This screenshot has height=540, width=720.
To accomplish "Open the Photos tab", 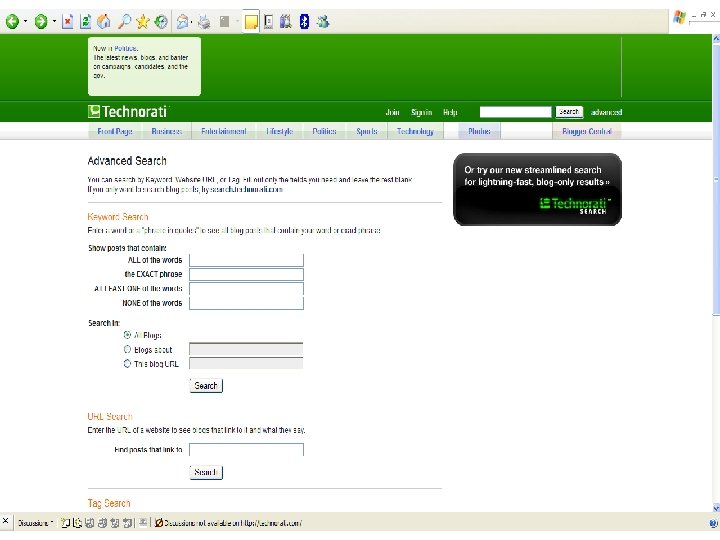I will 479,131.
